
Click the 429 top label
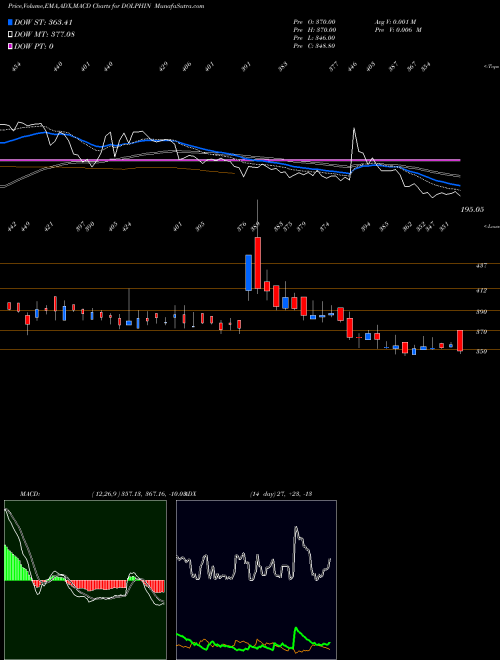[164, 66]
